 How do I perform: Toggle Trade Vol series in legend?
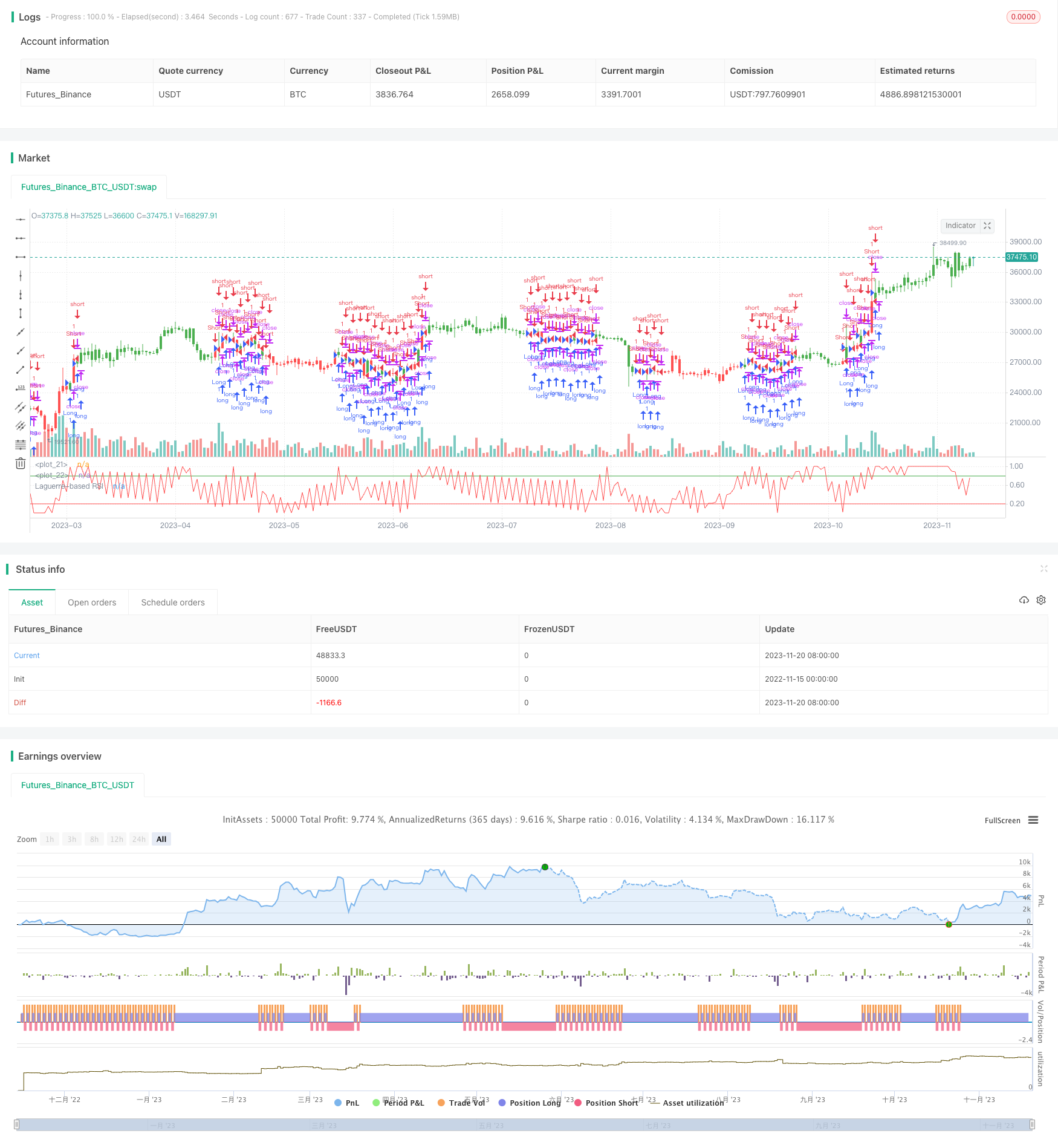tap(461, 1103)
